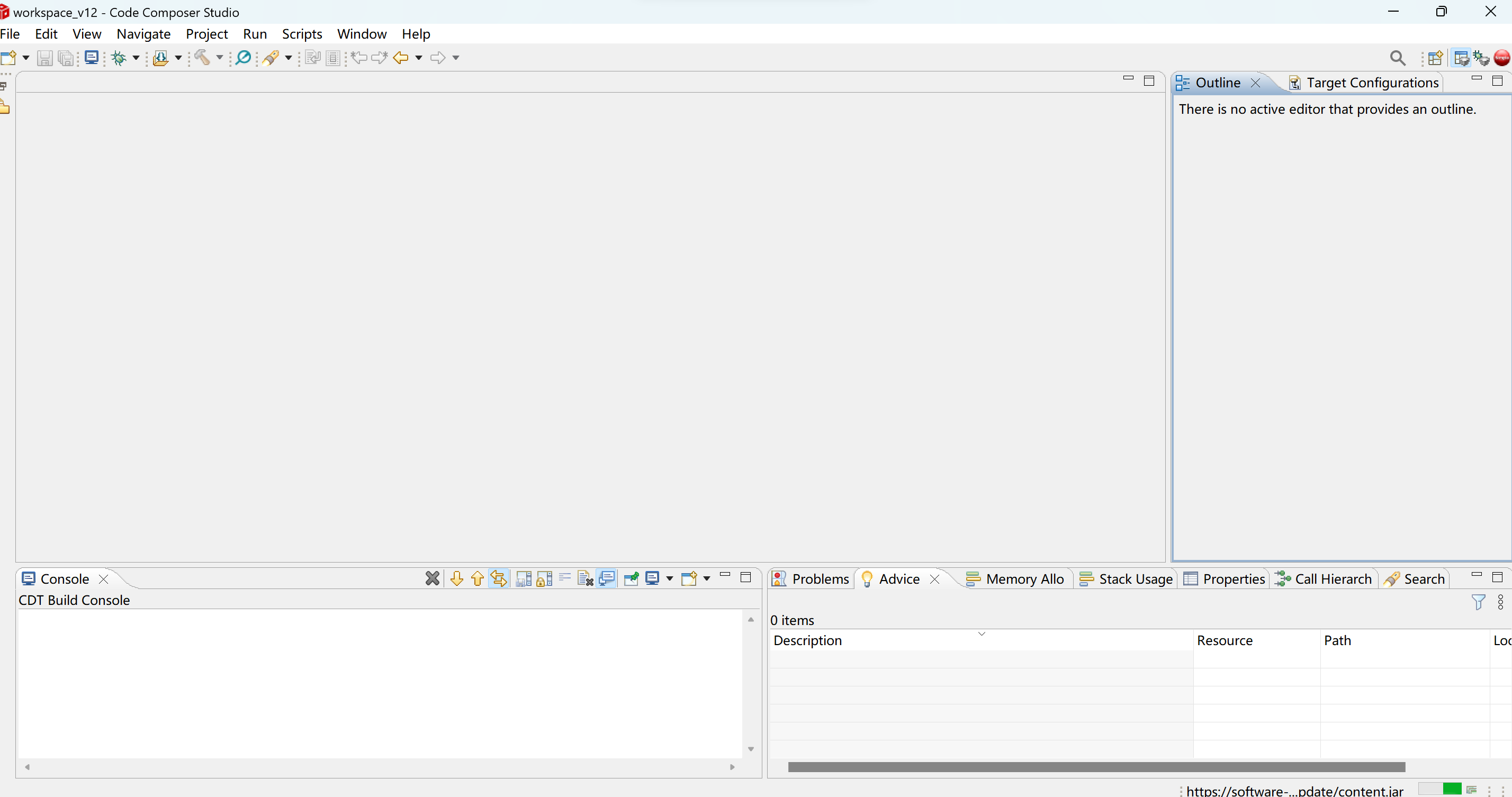The height and width of the screenshot is (797, 1512).
Task: Switch to the Target Configurations tab
Action: pyautogui.click(x=1372, y=83)
